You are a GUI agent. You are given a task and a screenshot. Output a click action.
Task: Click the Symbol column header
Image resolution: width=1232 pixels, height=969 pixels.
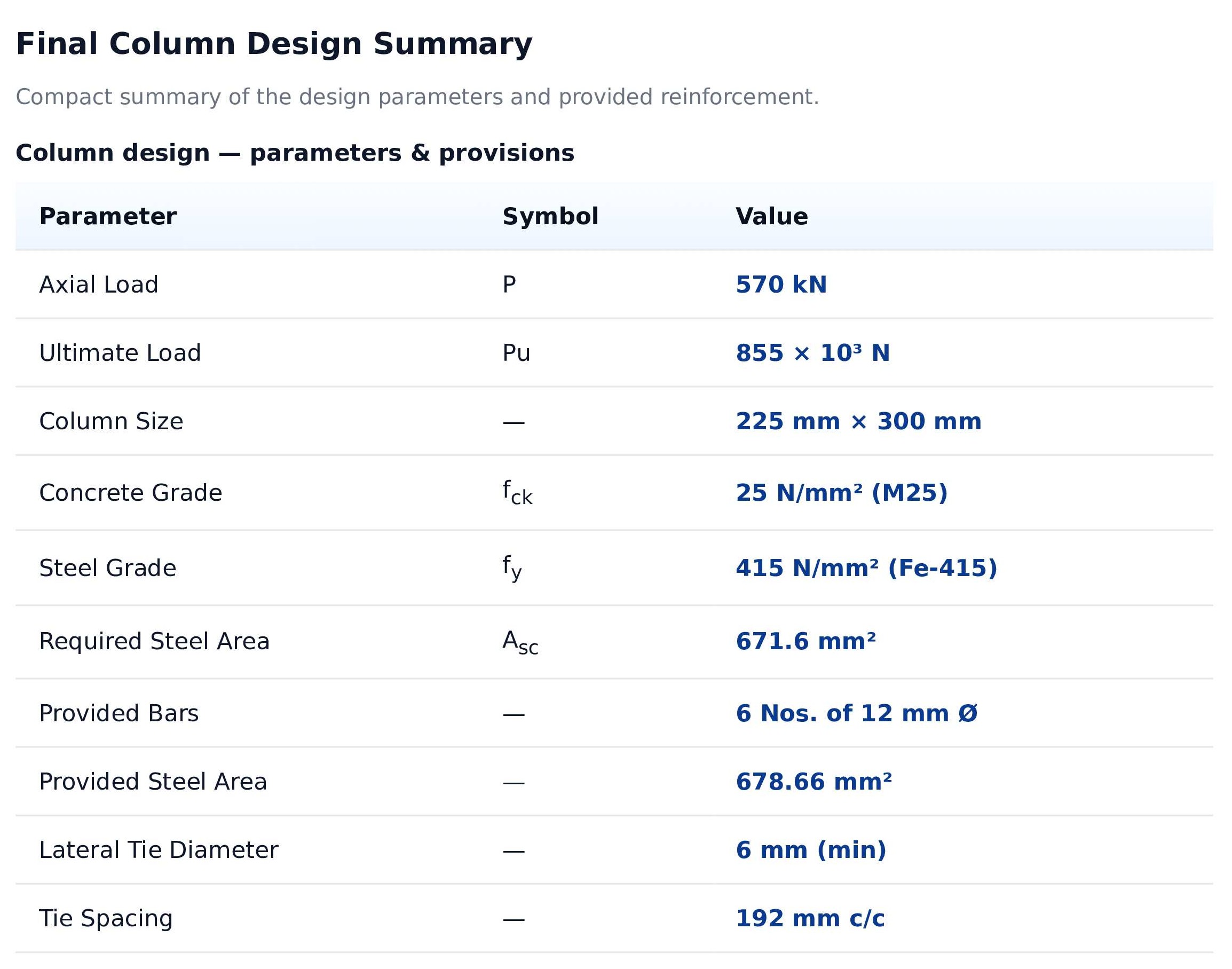pyautogui.click(x=550, y=217)
